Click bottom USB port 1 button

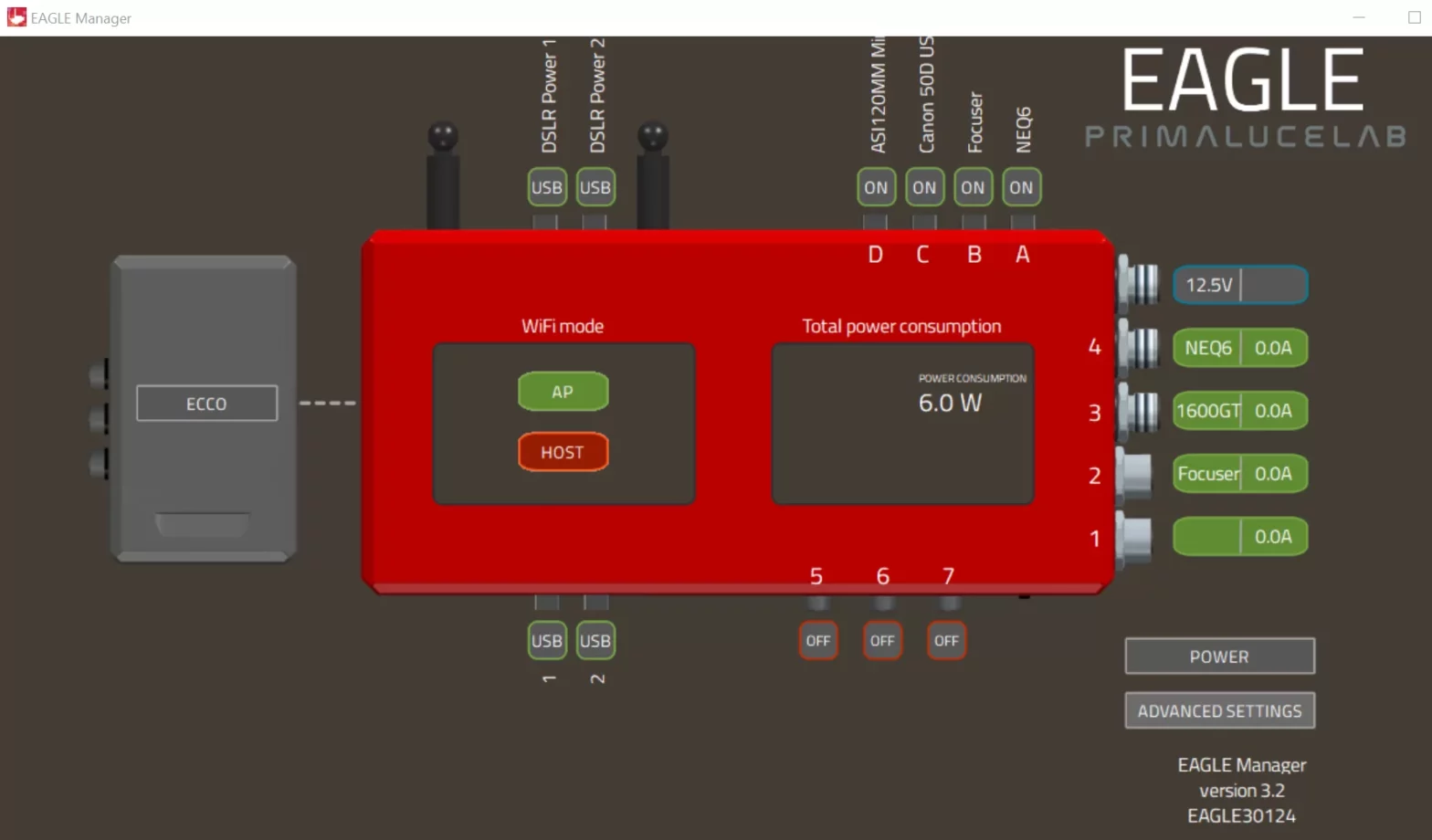coord(546,641)
